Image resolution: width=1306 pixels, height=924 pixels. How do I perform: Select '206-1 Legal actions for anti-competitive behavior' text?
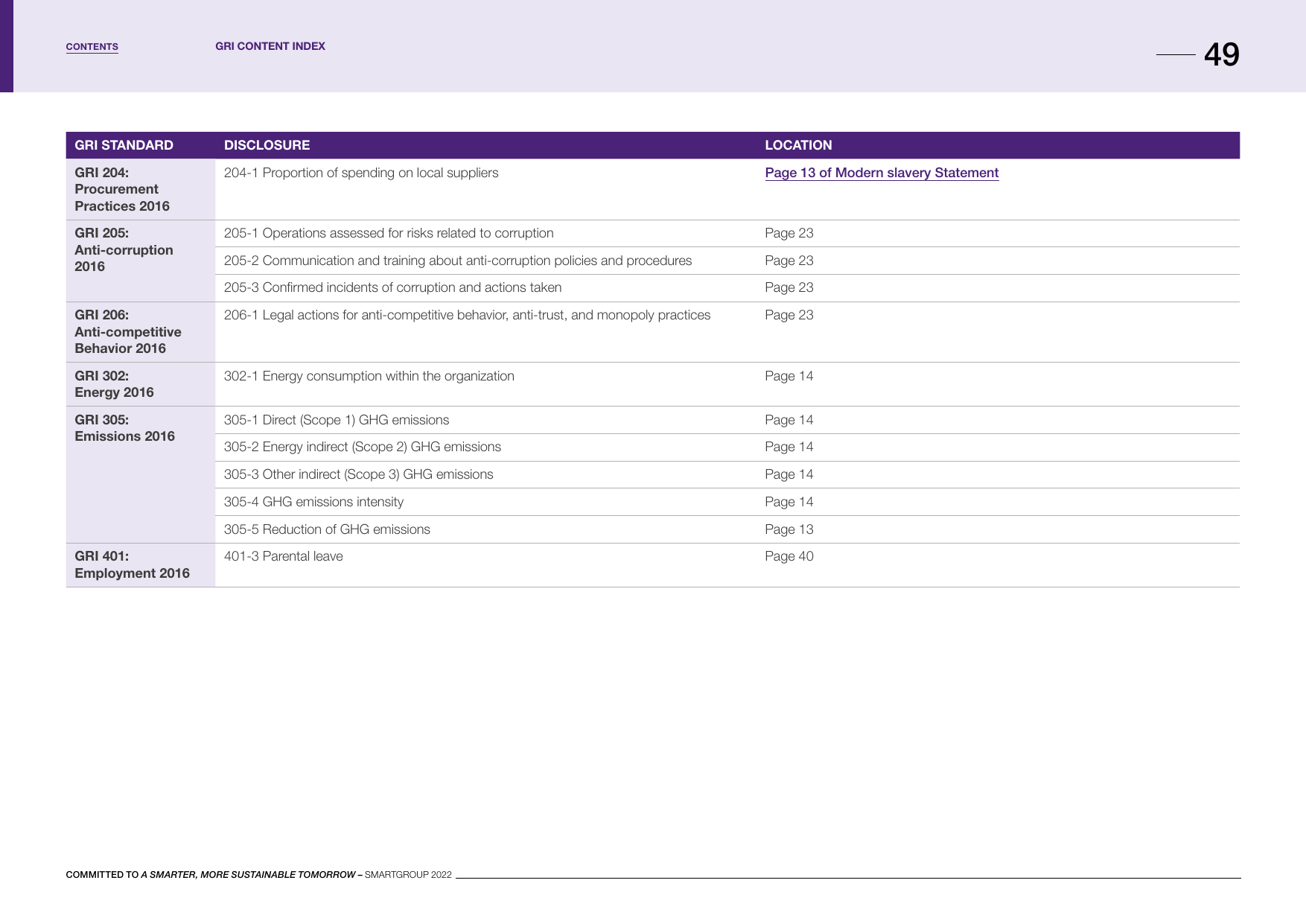pyautogui.click(x=467, y=315)
